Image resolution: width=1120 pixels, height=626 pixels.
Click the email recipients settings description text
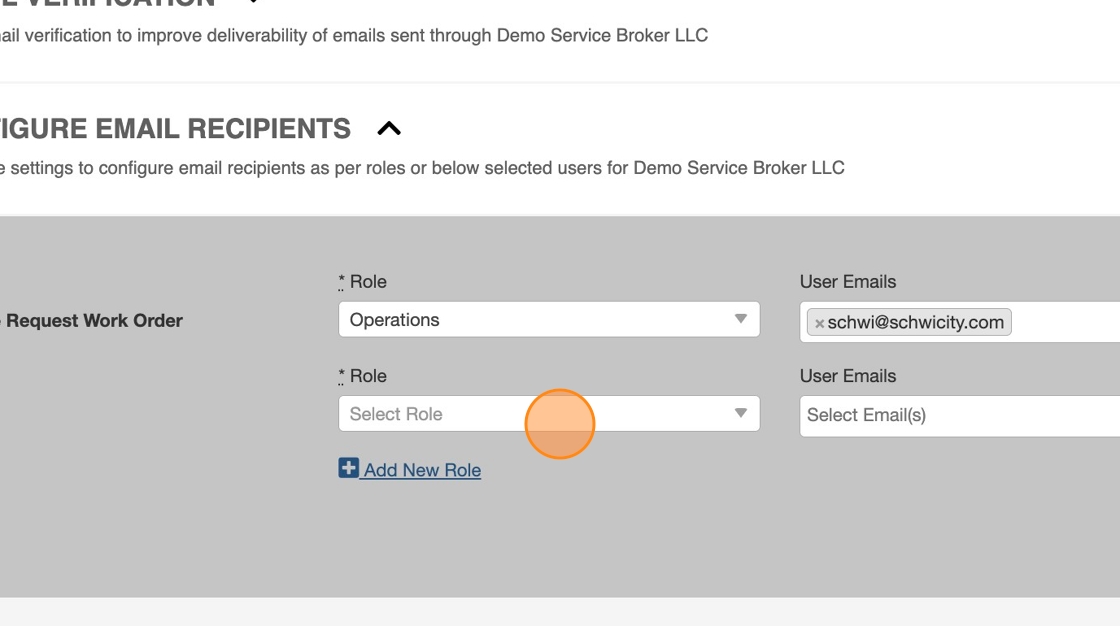[x=420, y=168]
